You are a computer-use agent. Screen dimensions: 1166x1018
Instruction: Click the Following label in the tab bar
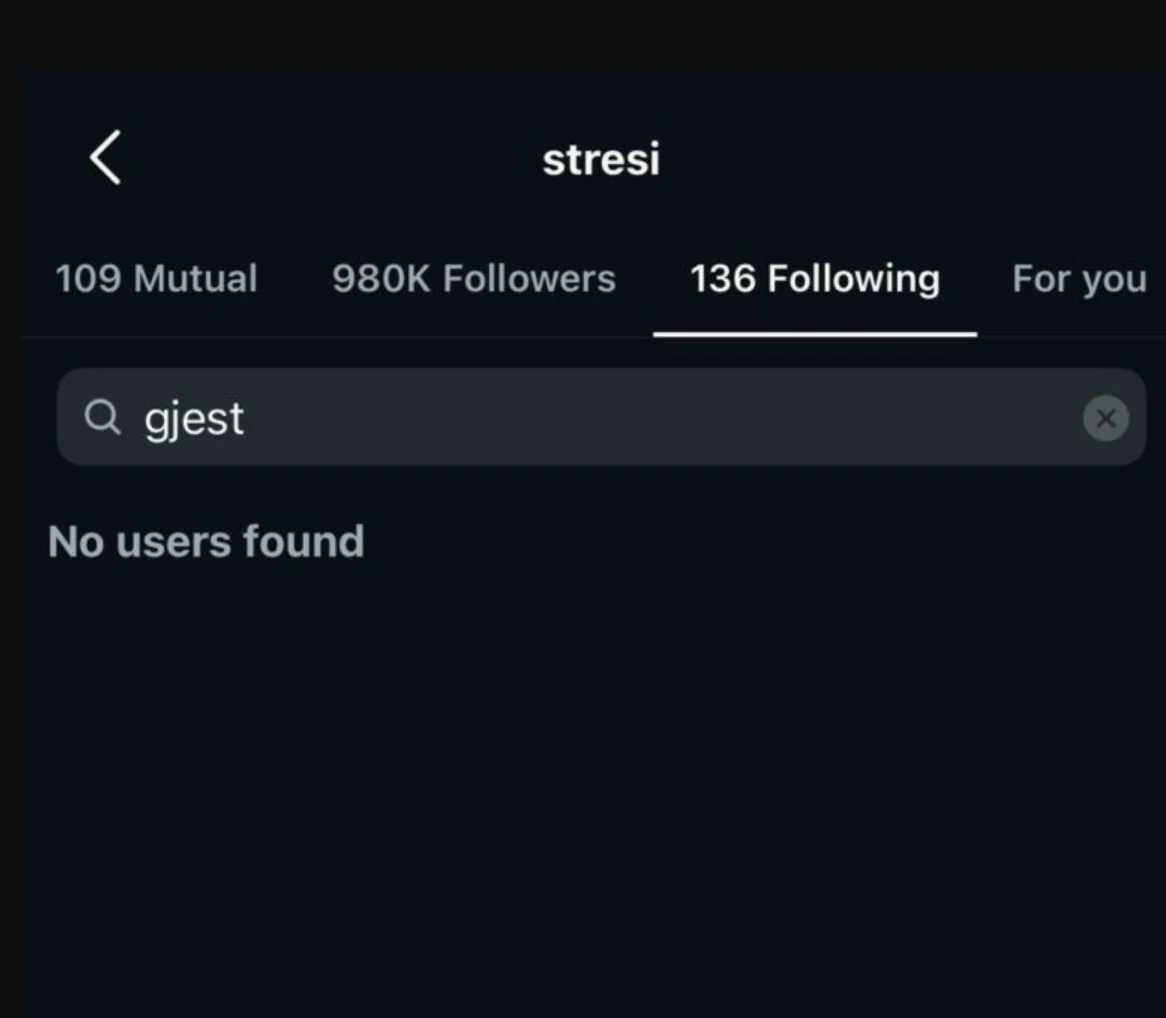click(x=854, y=280)
